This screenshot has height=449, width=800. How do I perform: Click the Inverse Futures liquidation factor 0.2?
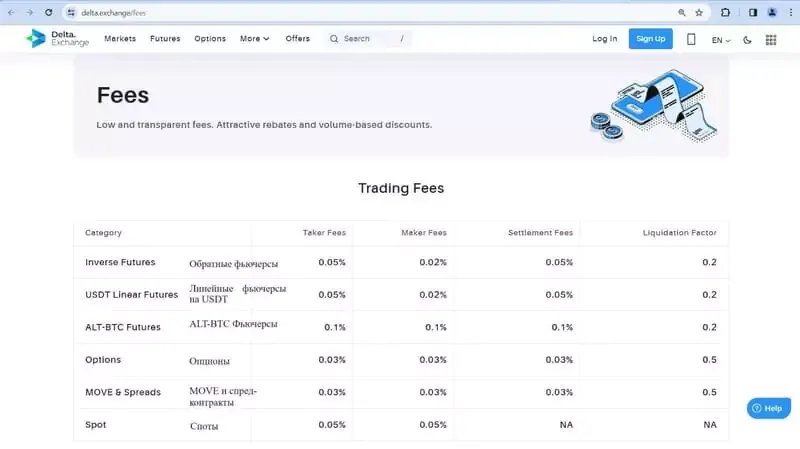click(x=709, y=262)
